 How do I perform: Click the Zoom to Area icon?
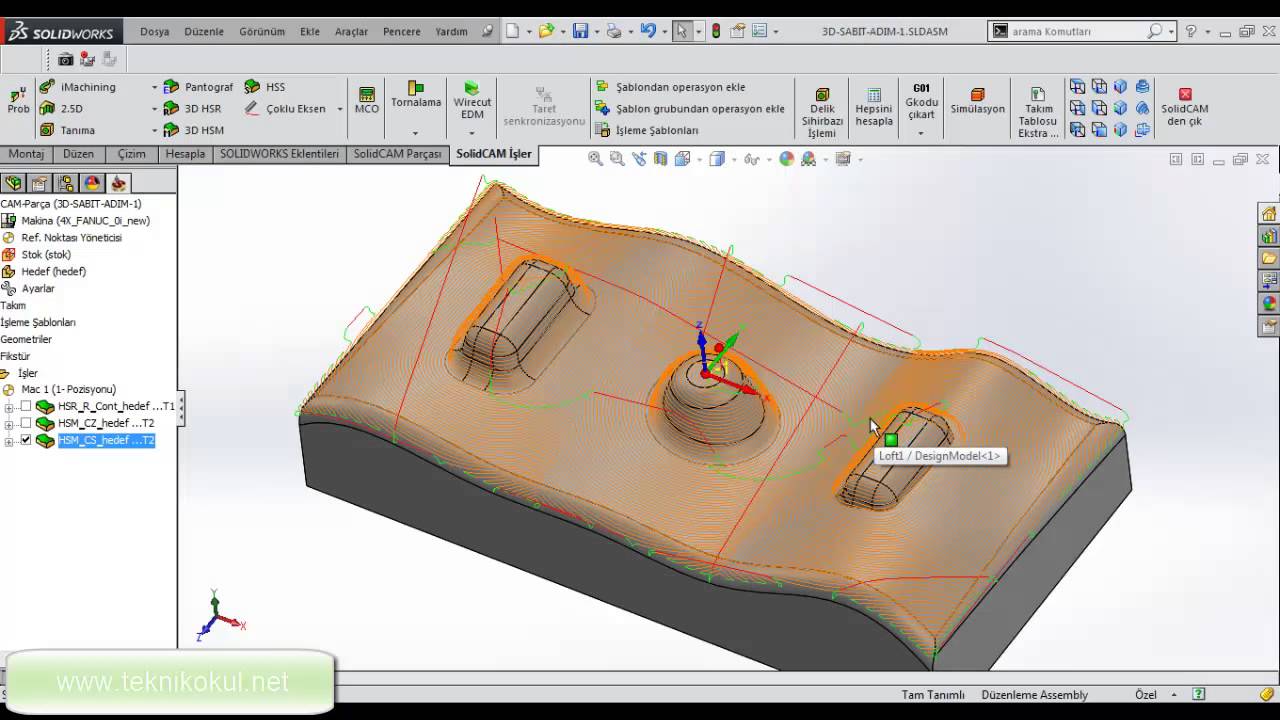click(617, 159)
